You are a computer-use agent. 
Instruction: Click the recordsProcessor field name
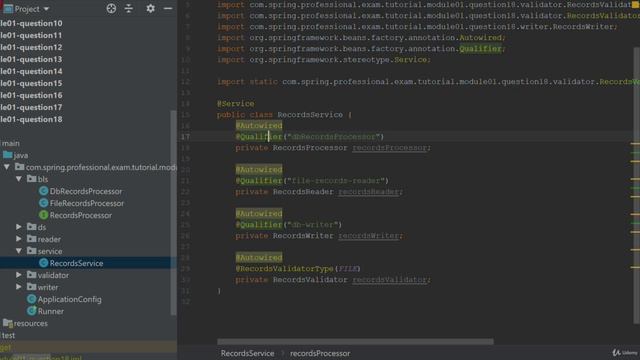point(389,148)
